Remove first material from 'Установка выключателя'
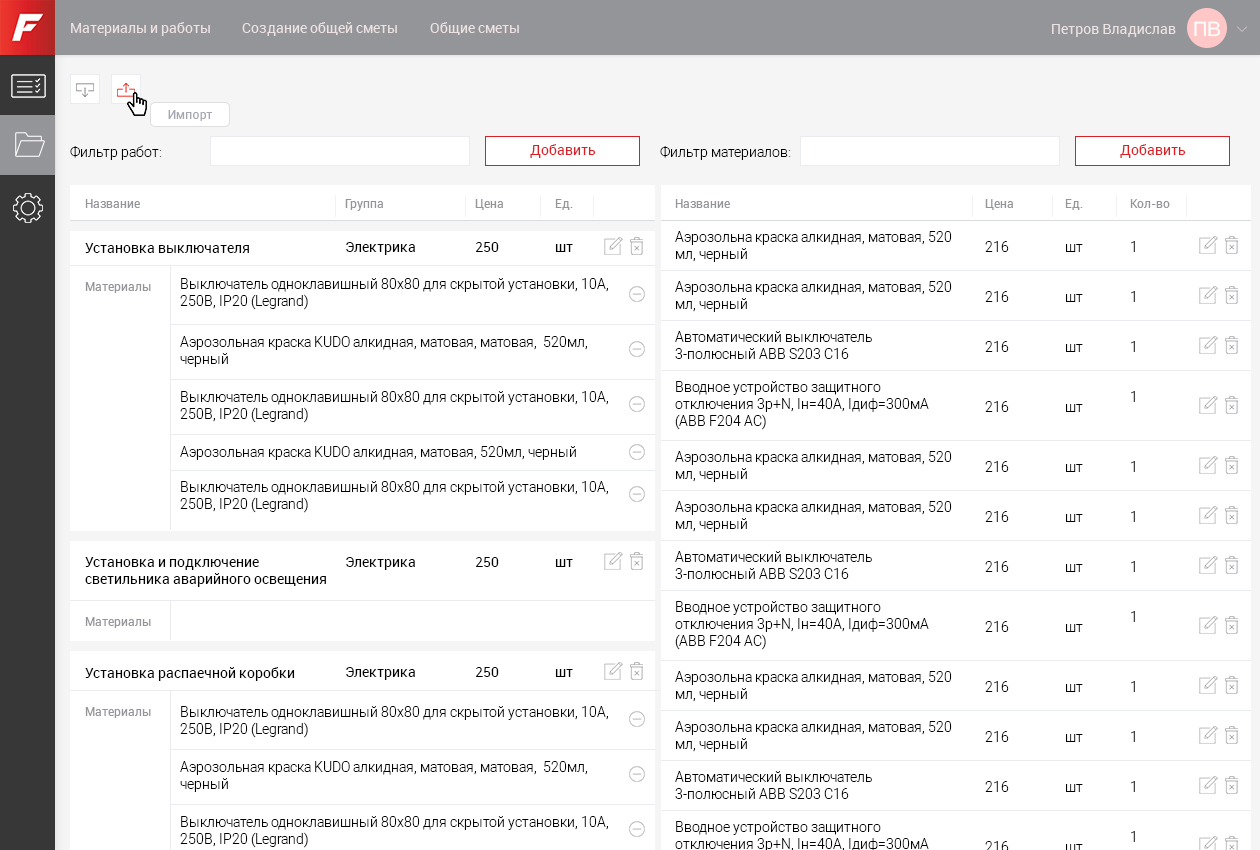 (637, 293)
